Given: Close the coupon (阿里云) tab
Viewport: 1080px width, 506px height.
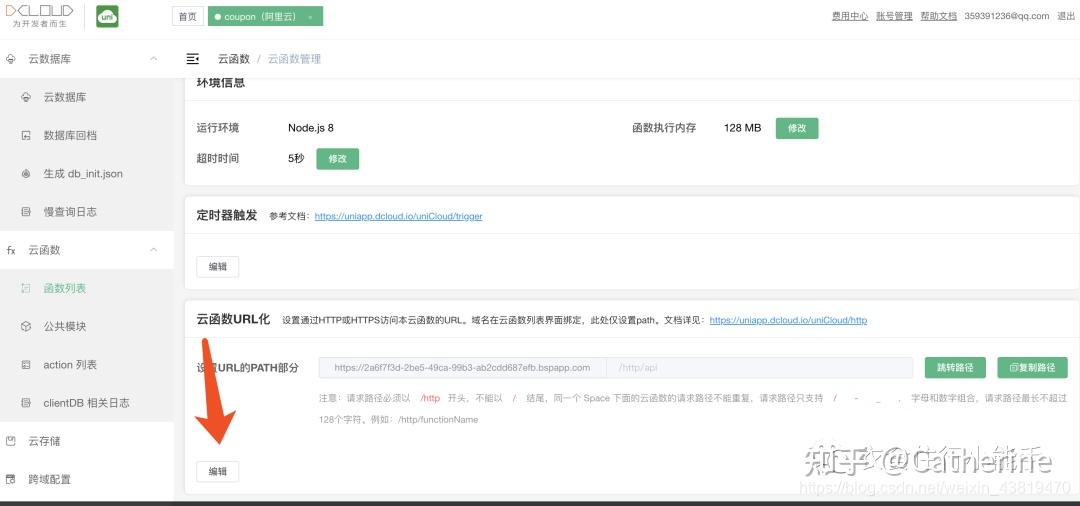Looking at the screenshot, I should 311,17.
